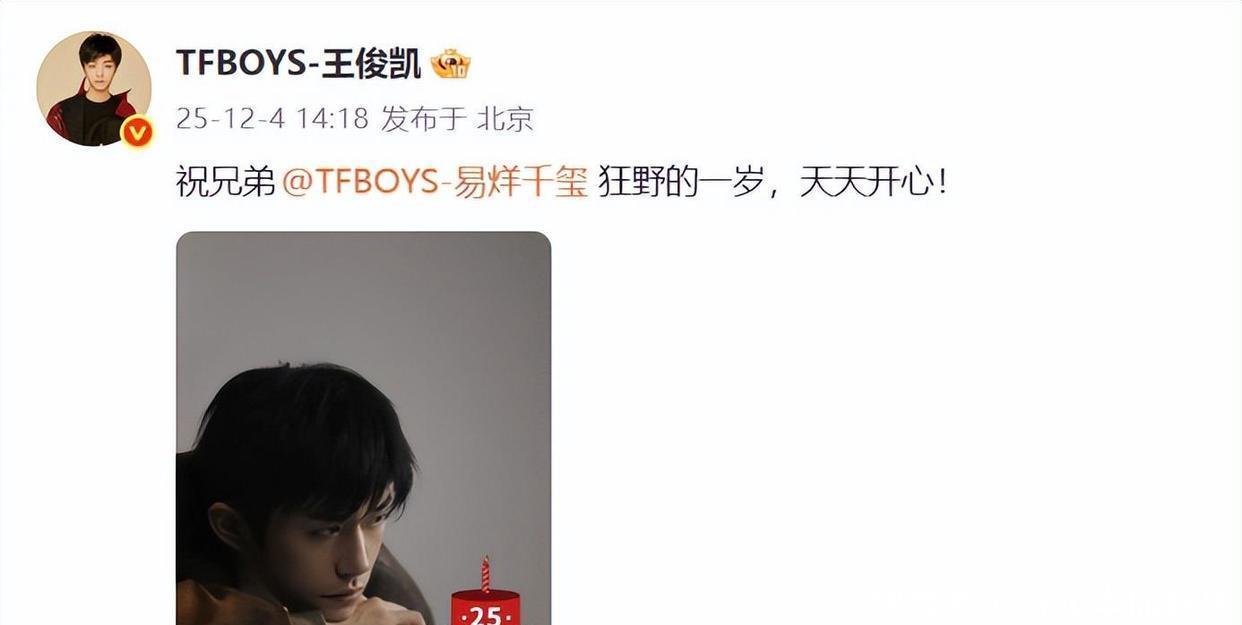Screen dimensions: 1242x625
Task: Open the attached post photo
Action: click(x=363, y=429)
